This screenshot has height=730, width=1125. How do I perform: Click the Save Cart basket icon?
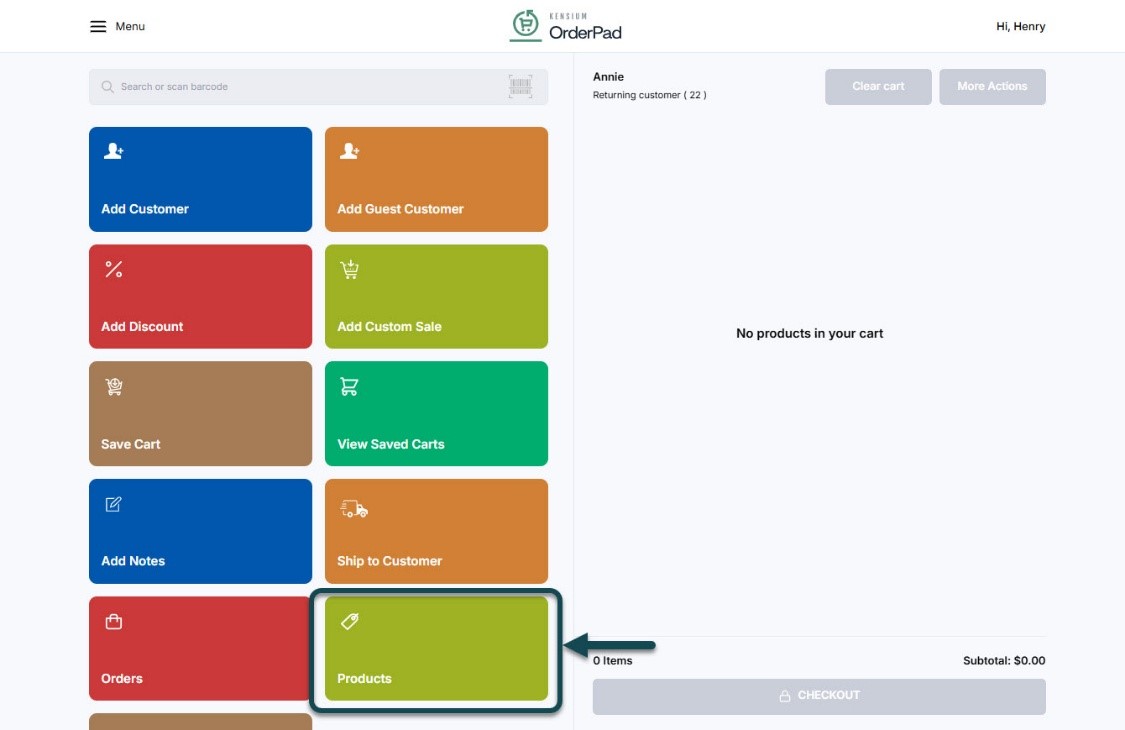[x=114, y=386]
